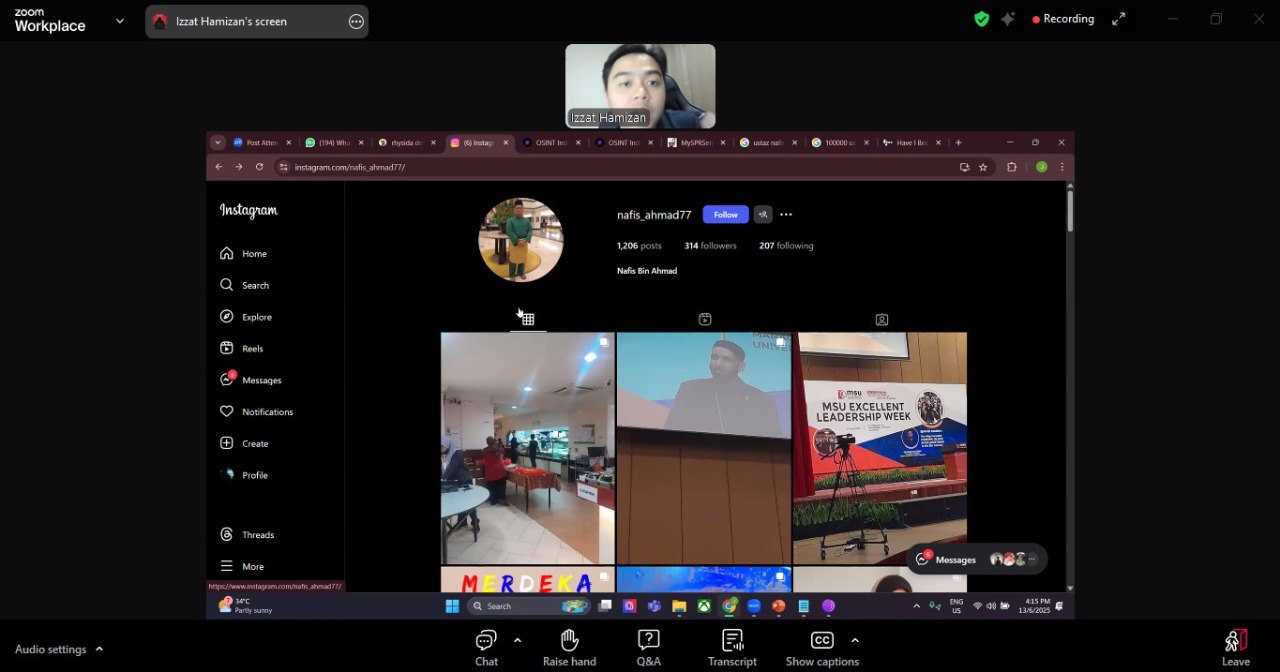View the 207 following list
The width and height of the screenshot is (1280, 672).
pos(786,246)
